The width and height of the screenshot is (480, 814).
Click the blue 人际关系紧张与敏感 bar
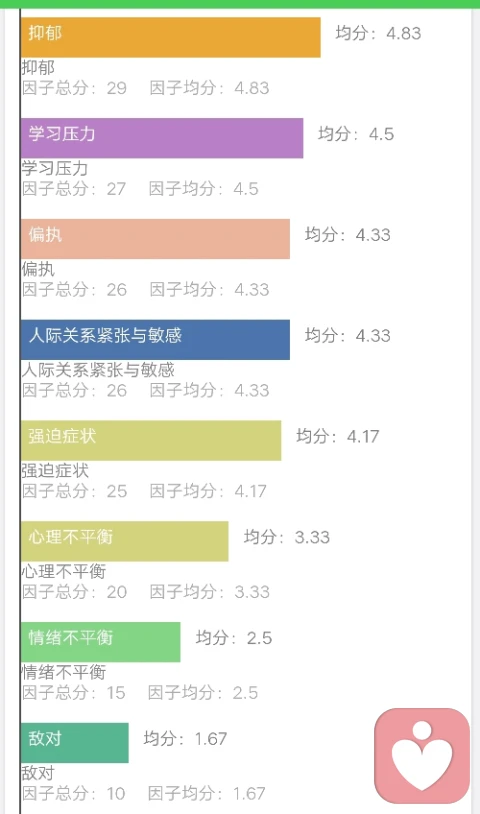pyautogui.click(x=155, y=340)
